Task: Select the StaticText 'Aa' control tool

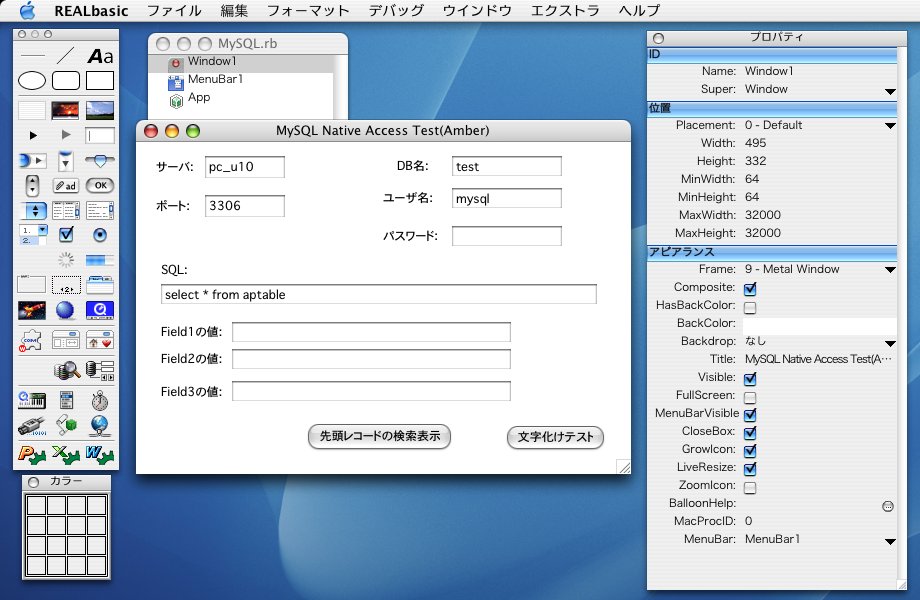Action: click(x=100, y=56)
